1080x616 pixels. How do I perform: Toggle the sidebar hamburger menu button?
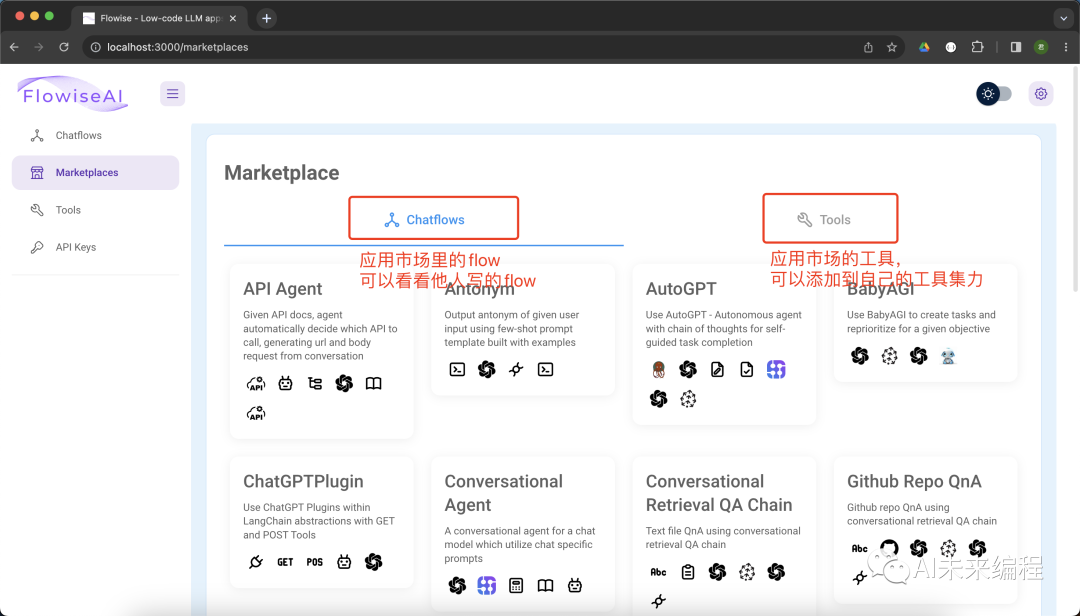[172, 94]
